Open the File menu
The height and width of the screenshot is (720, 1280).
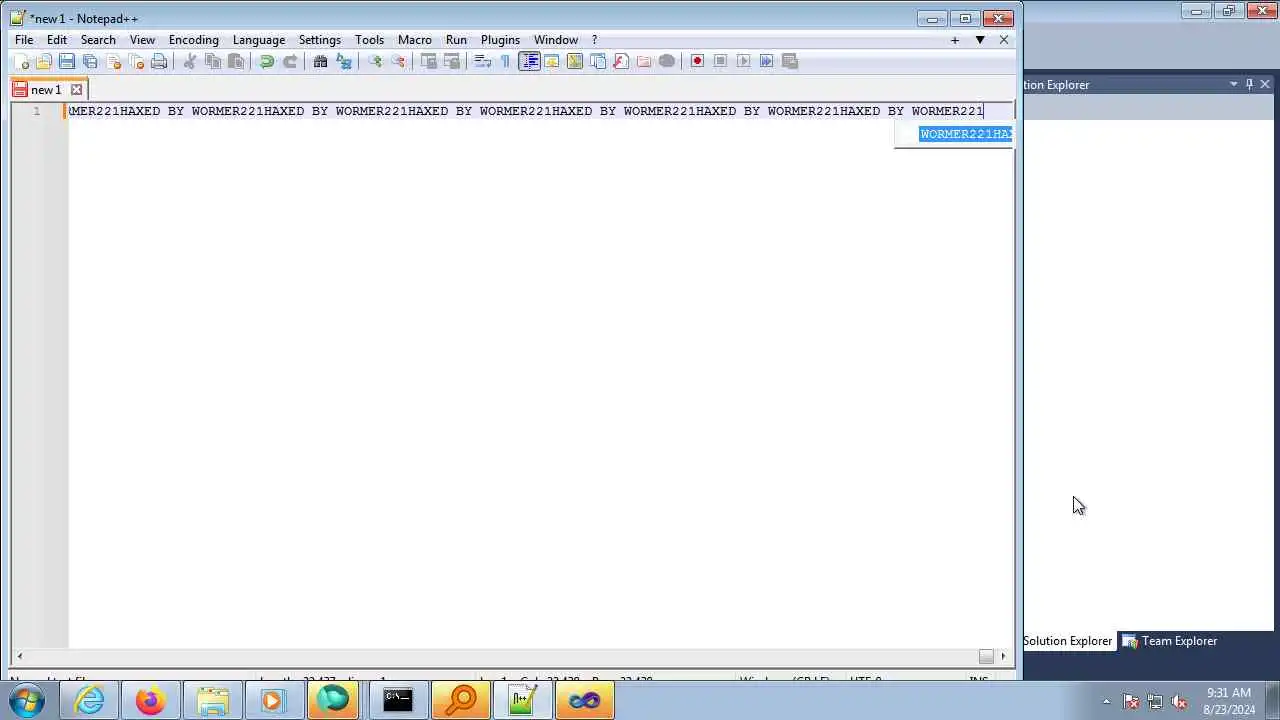(x=24, y=40)
